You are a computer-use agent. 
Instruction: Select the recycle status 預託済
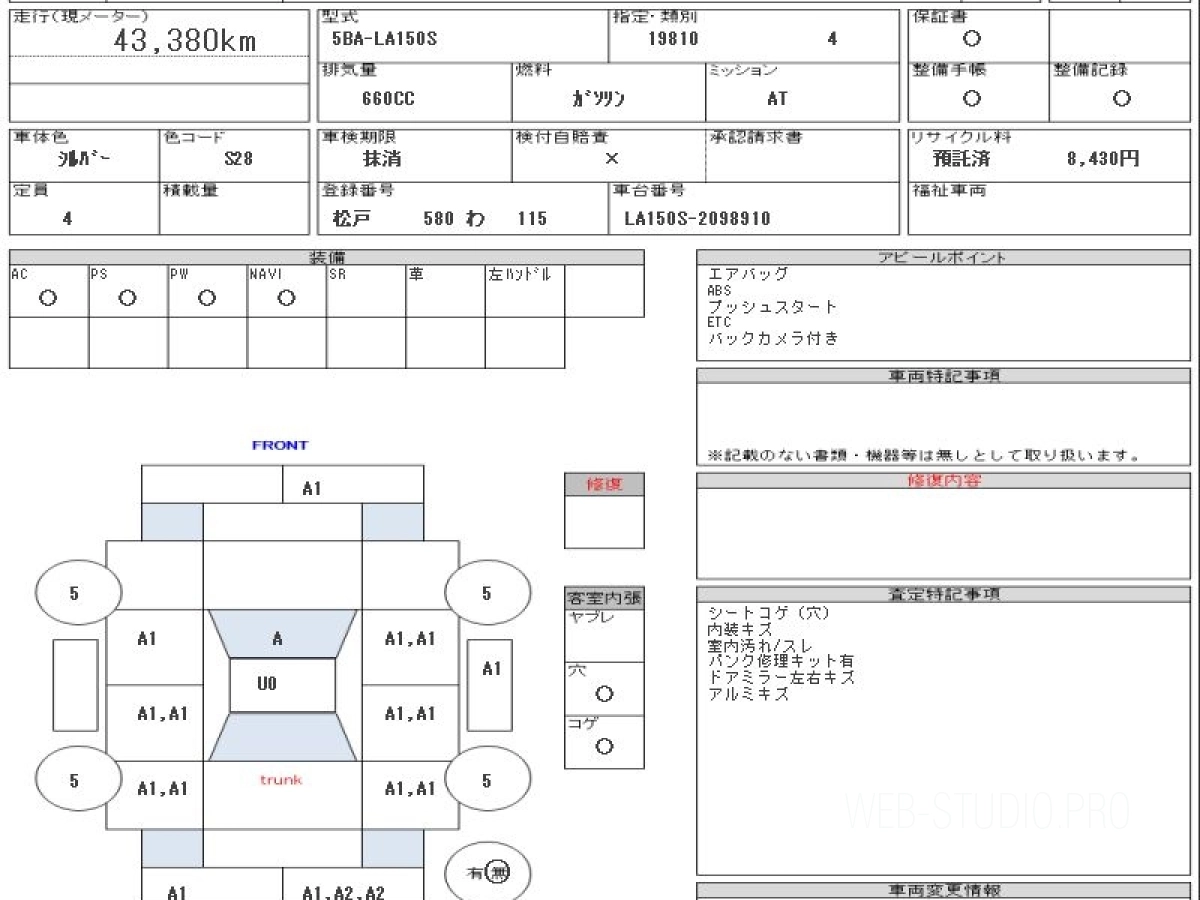click(962, 158)
